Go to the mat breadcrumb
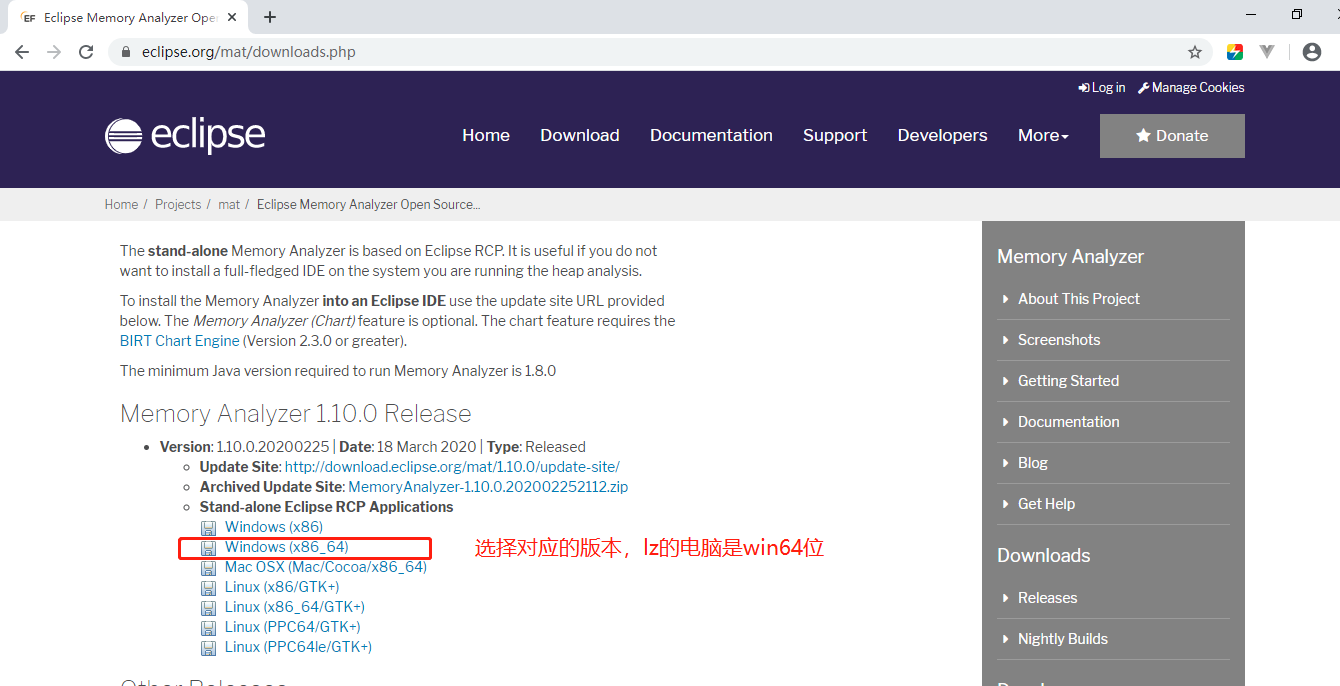This screenshot has height=686, width=1340. (x=229, y=204)
